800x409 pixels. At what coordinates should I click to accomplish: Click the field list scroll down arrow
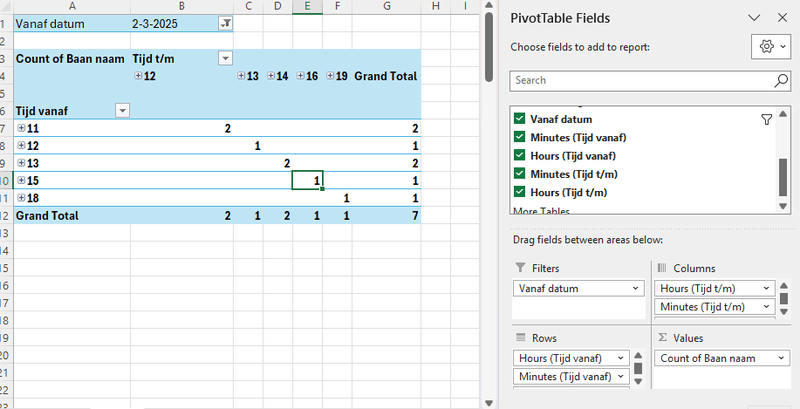click(783, 206)
